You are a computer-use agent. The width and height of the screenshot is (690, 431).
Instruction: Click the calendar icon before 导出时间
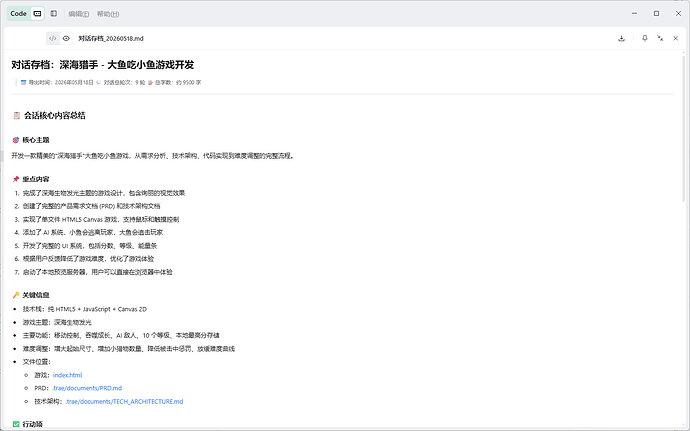[x=23, y=82]
